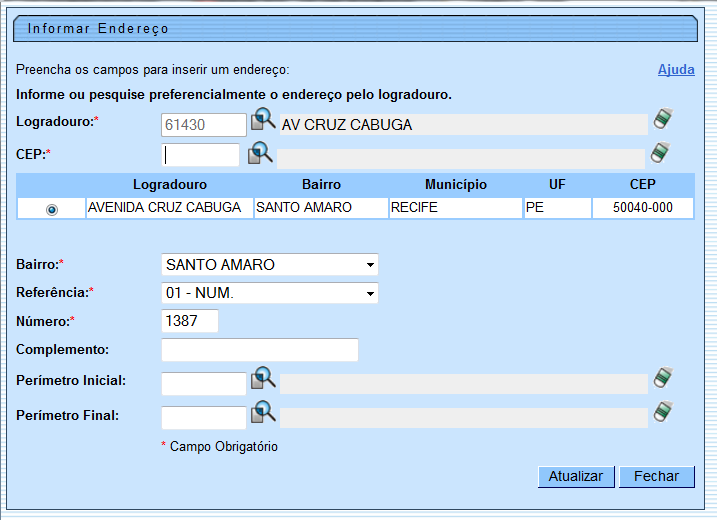Search Perímetro Inicial with magnifier icon
The width and height of the screenshot is (717, 520).
click(263, 378)
